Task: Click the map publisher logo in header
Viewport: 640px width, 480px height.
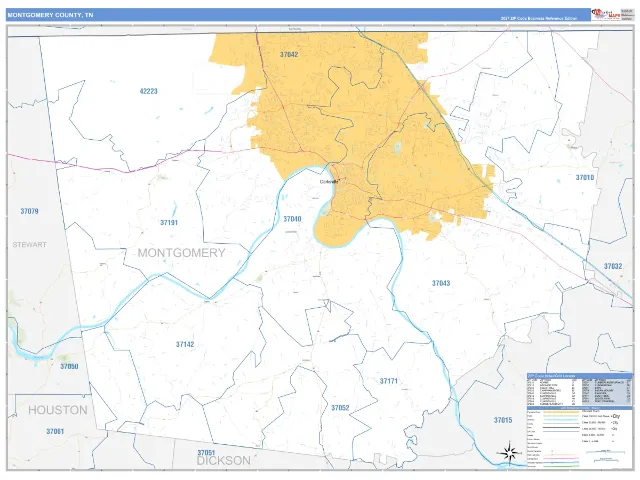Action: pos(606,15)
